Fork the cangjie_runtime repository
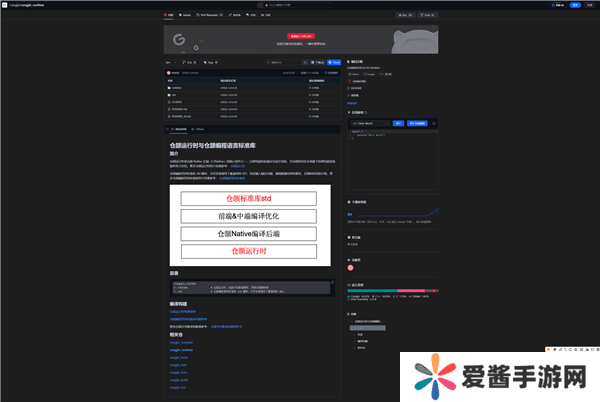This screenshot has width=600, height=402. (x=429, y=16)
